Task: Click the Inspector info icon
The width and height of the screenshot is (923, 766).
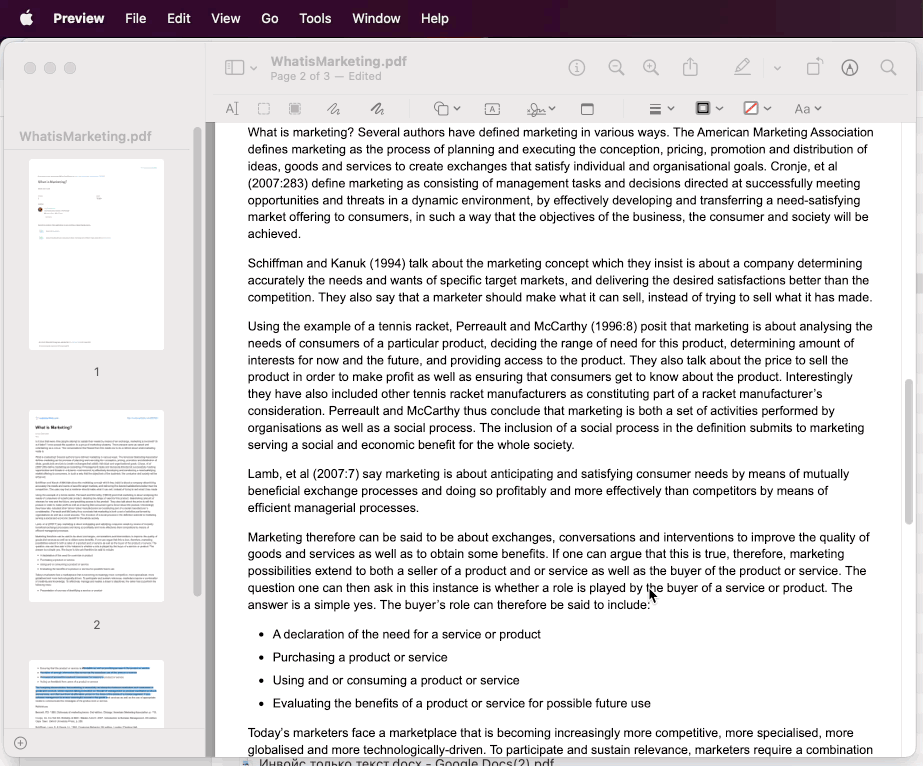Action: coord(577,68)
